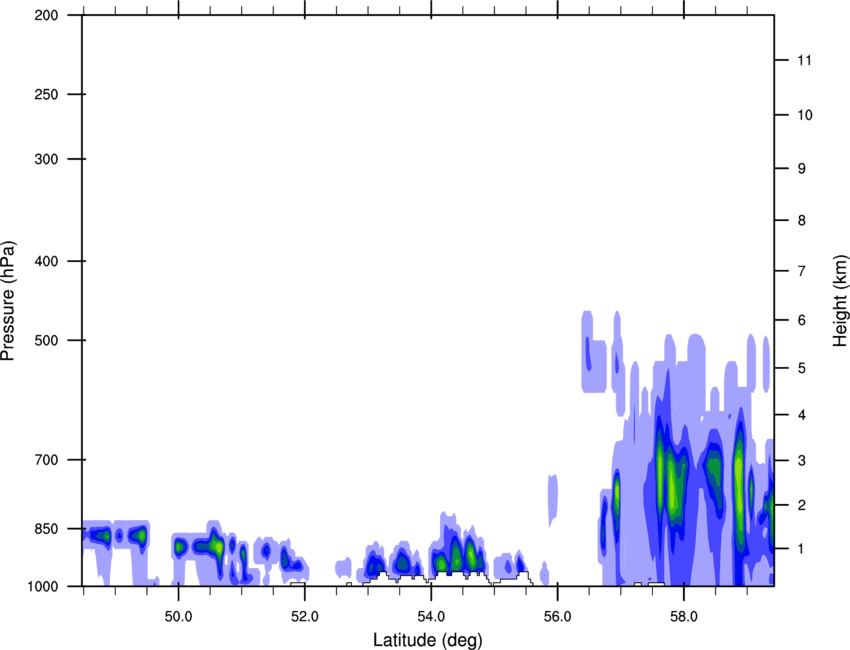Click the 400 pressure tick label
850x650 pixels.
[x=46, y=261]
